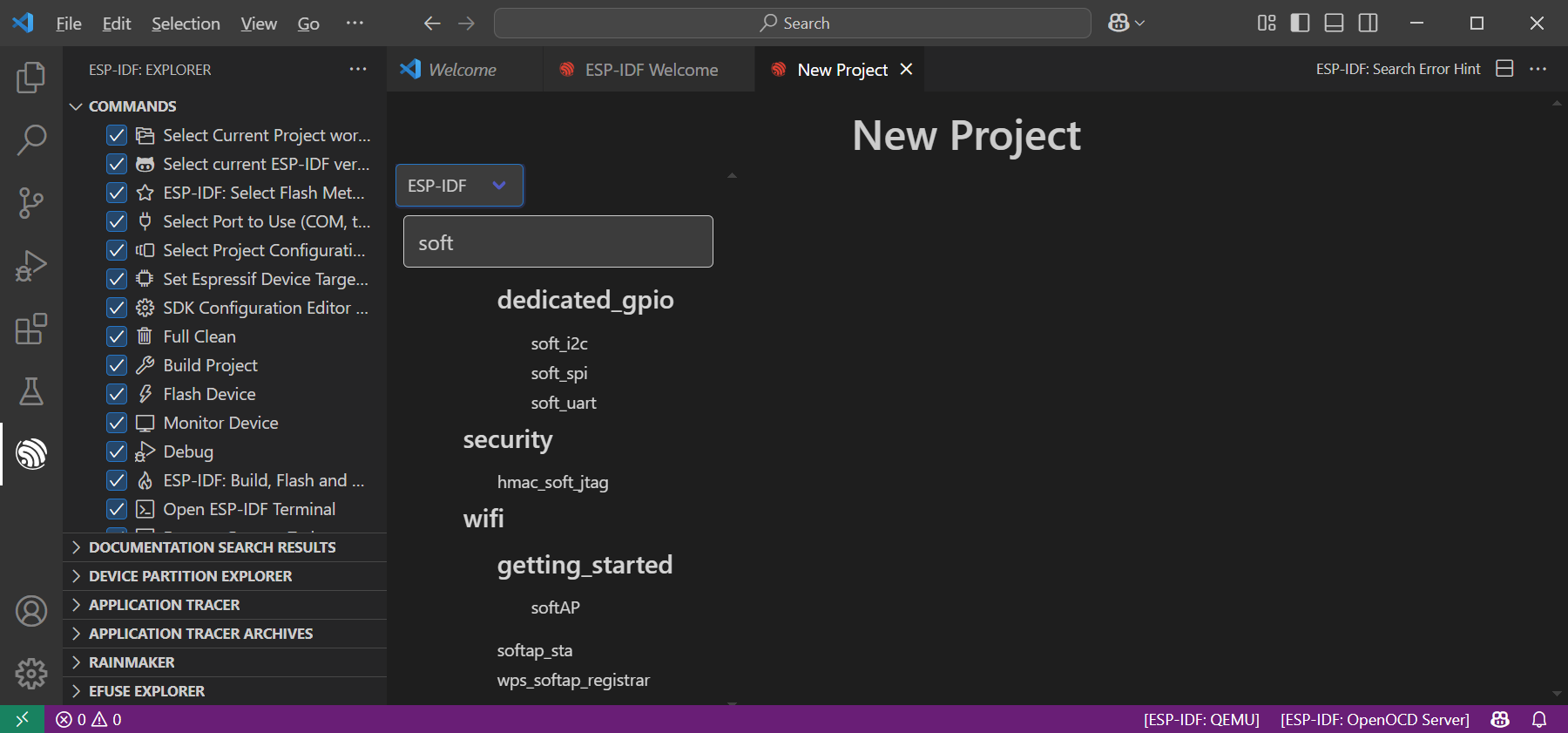Screen dimensions: 1568x733
Task: Uncheck the Build Project checkbox
Action: pyautogui.click(x=117, y=365)
